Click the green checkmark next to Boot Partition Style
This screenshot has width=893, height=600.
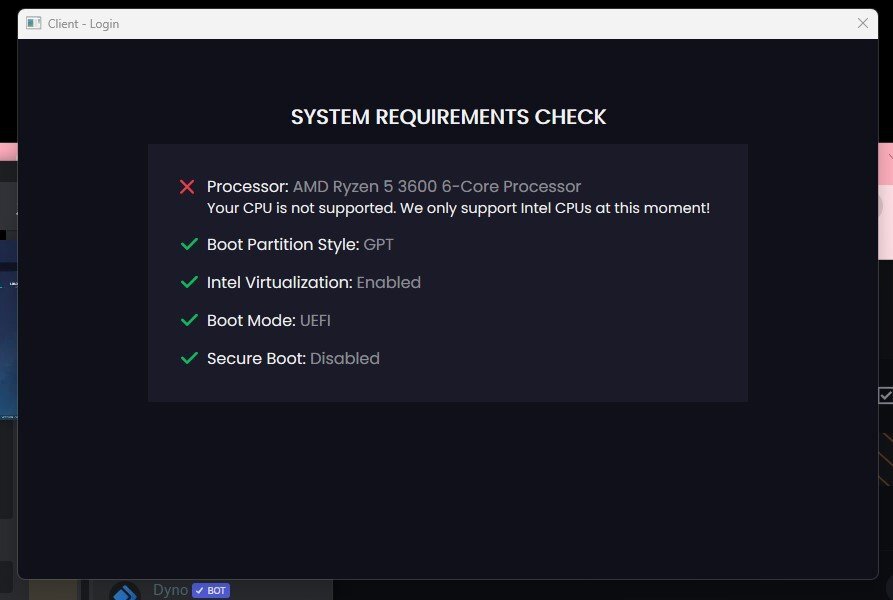pos(188,245)
